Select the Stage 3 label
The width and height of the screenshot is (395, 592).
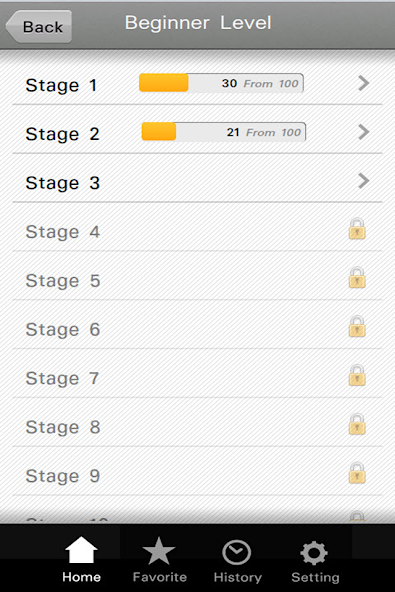tap(63, 183)
